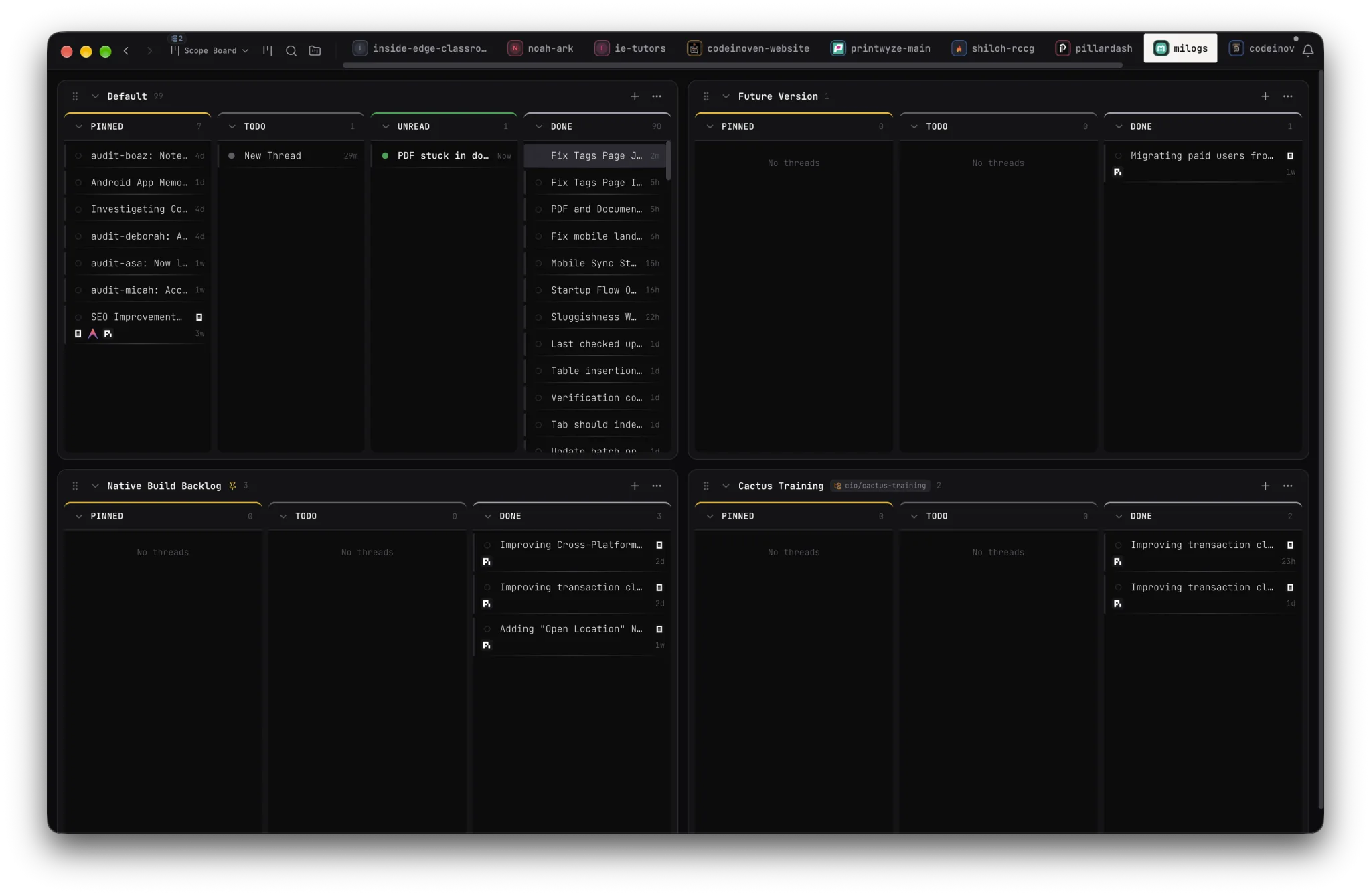Open Future Version more options menu

coord(1287,96)
